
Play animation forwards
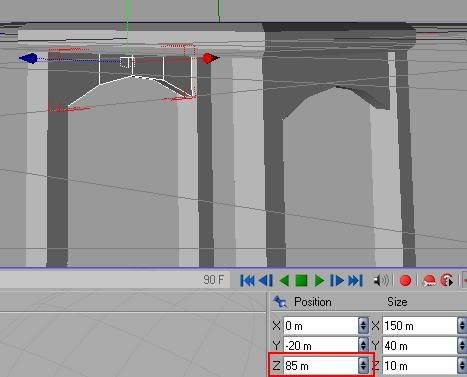pyautogui.click(x=319, y=281)
